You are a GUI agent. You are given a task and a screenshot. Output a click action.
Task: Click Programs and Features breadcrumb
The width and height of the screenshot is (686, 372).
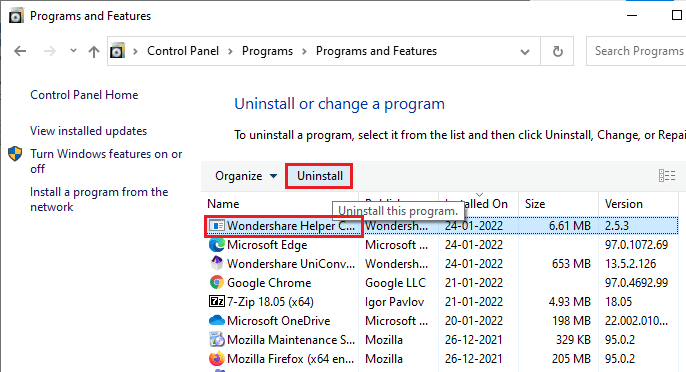(x=376, y=51)
